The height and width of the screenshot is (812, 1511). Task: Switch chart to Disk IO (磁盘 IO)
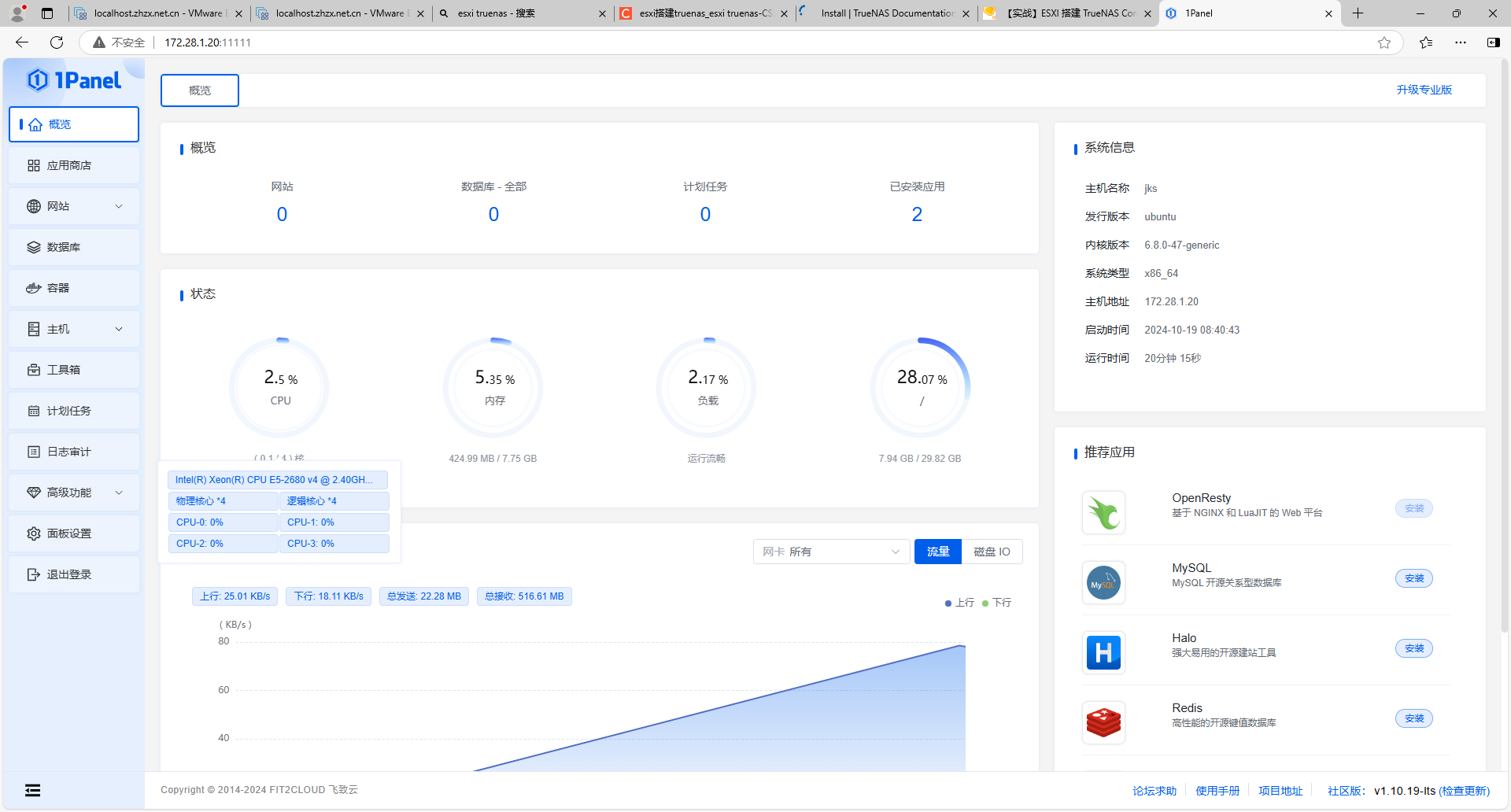pyautogui.click(x=992, y=552)
